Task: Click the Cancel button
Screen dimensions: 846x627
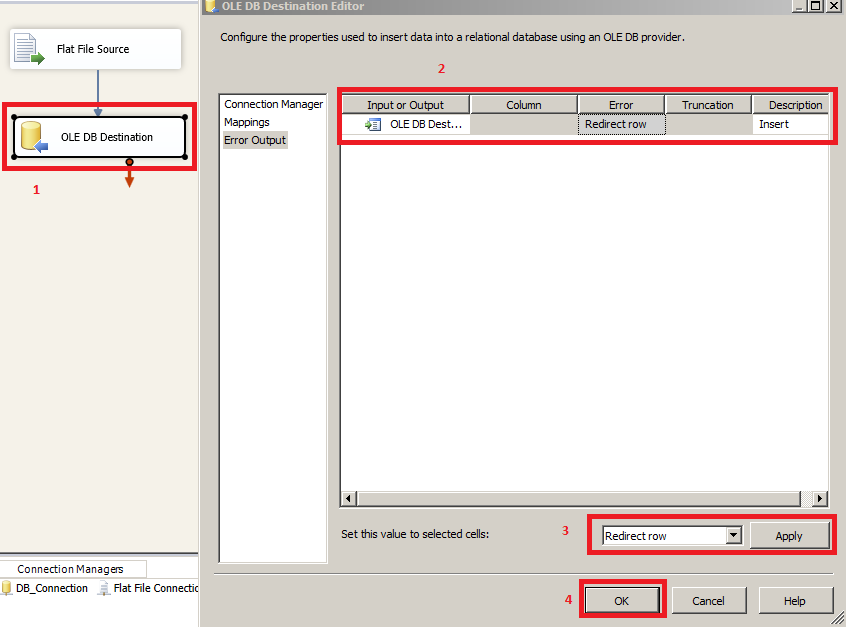Action: click(x=709, y=600)
